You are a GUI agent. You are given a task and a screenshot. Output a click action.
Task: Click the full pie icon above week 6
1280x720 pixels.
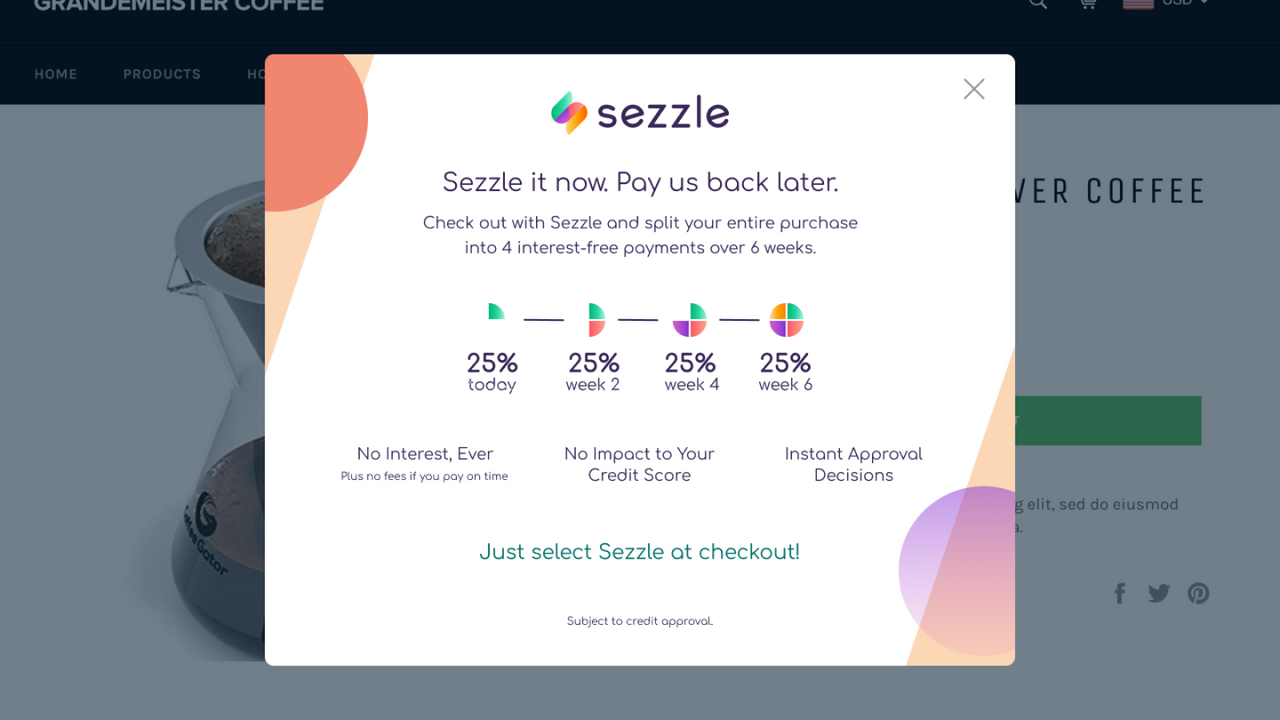click(786, 320)
